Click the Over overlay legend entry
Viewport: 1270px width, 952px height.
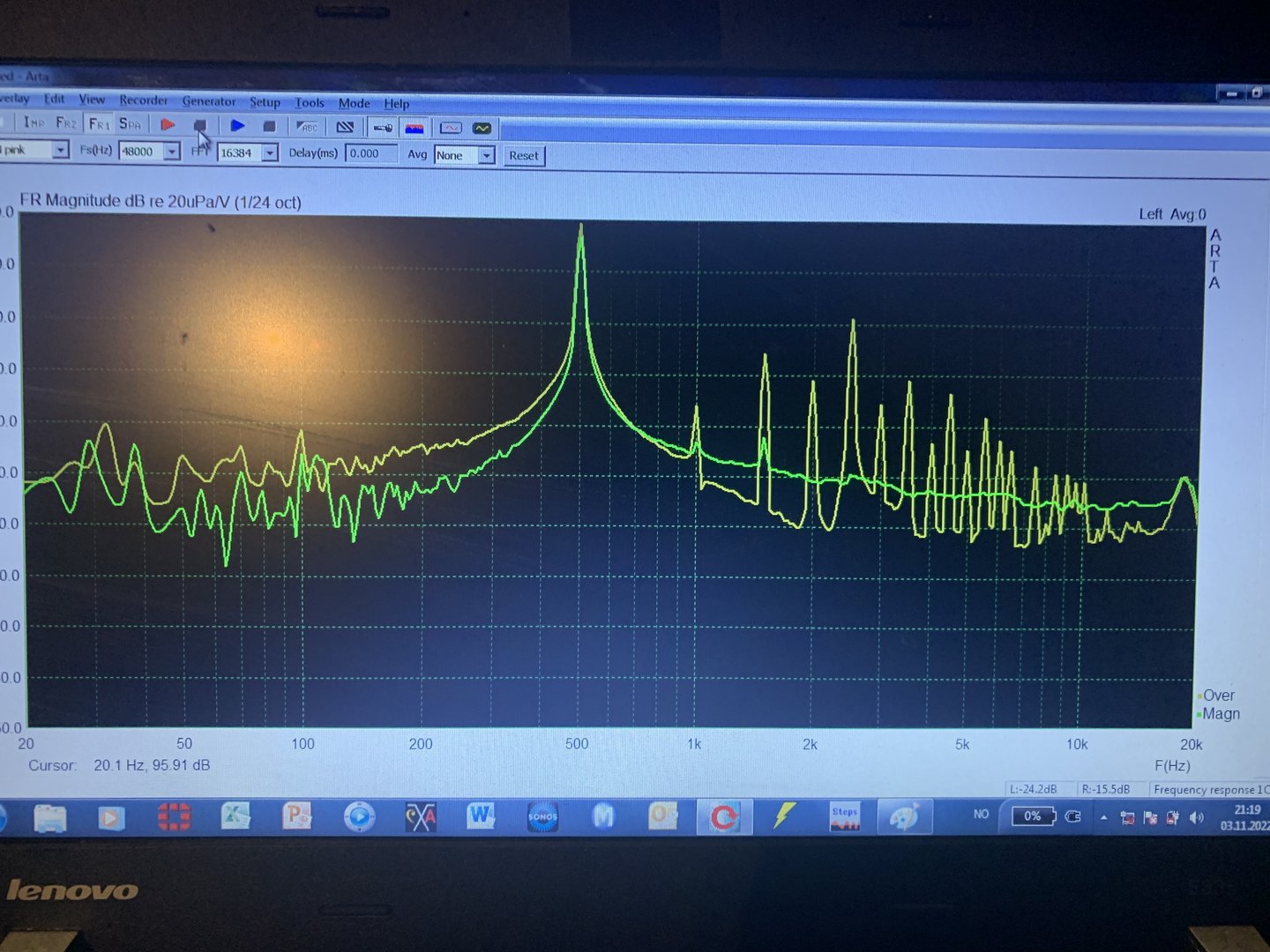pos(1218,695)
